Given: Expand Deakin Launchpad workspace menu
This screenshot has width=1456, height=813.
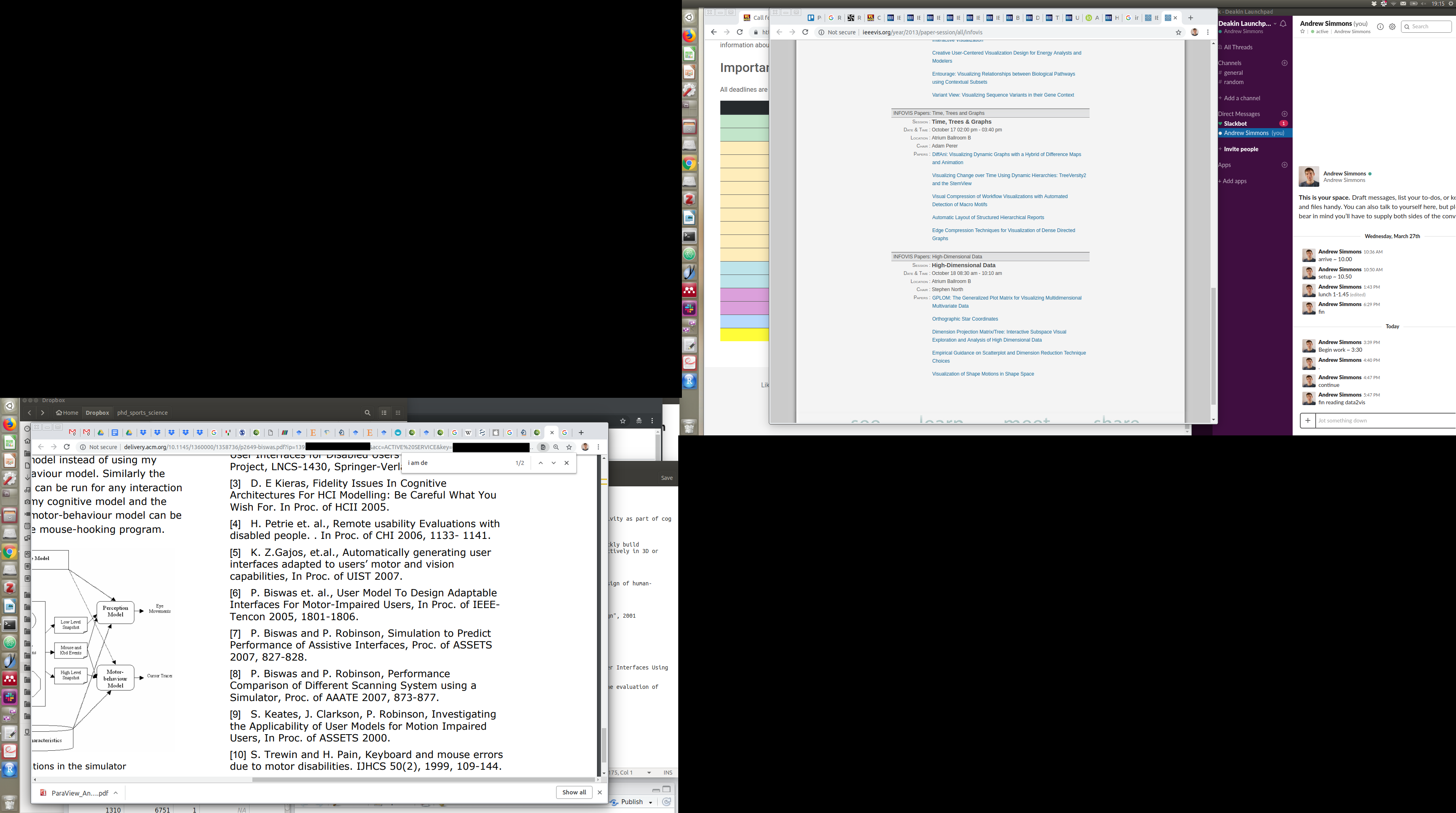Looking at the screenshot, I should coord(1275,24).
